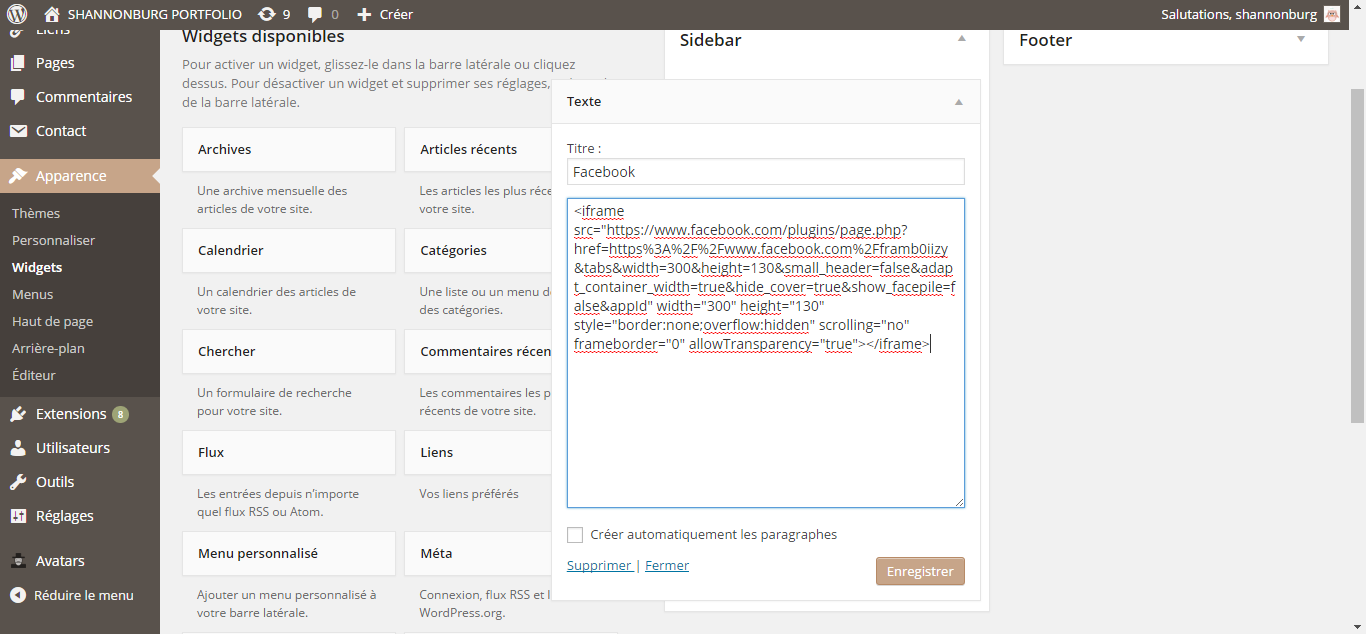Open the WordPress logo menu

[17, 14]
